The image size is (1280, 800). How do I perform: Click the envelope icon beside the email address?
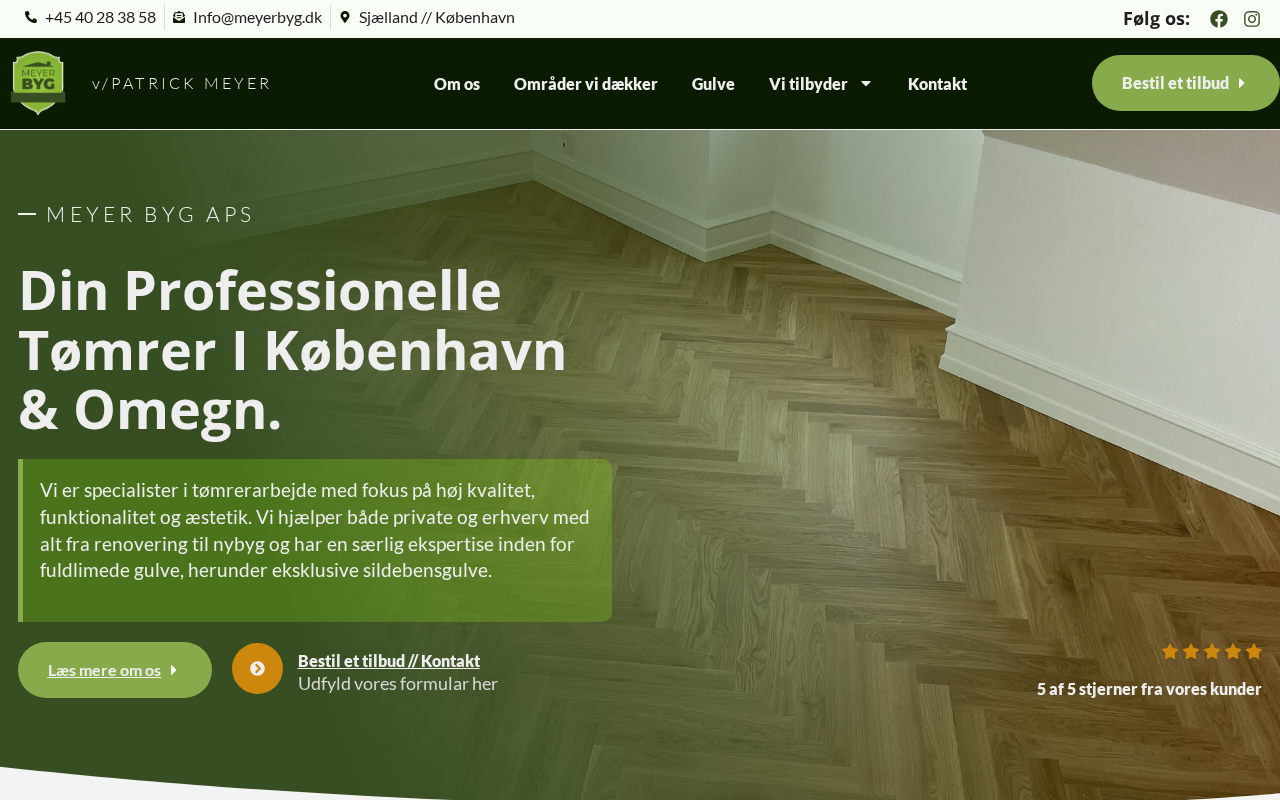(x=179, y=17)
